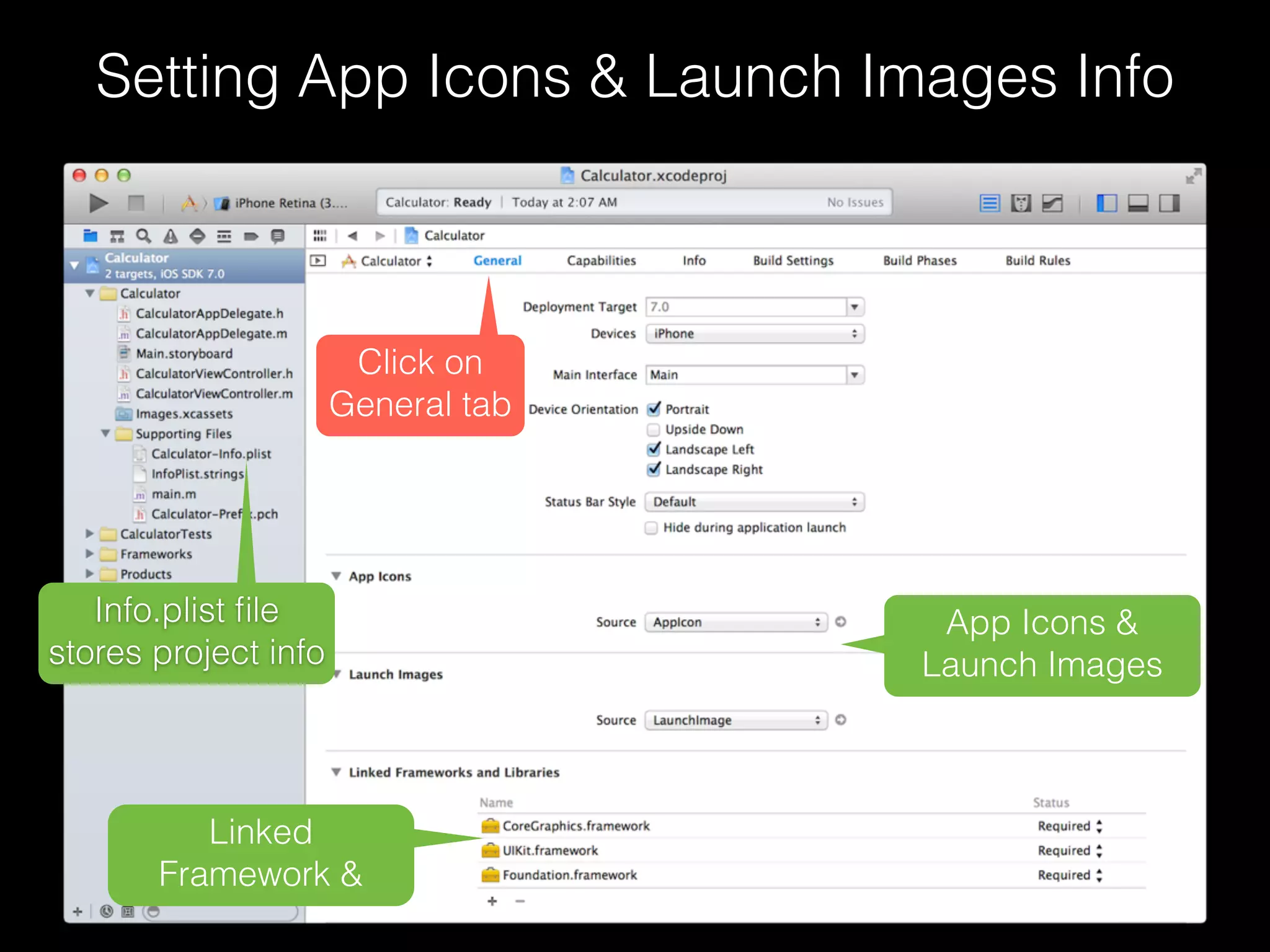1270x952 pixels.
Task: Open the Devices popup menu
Action: 755,333
